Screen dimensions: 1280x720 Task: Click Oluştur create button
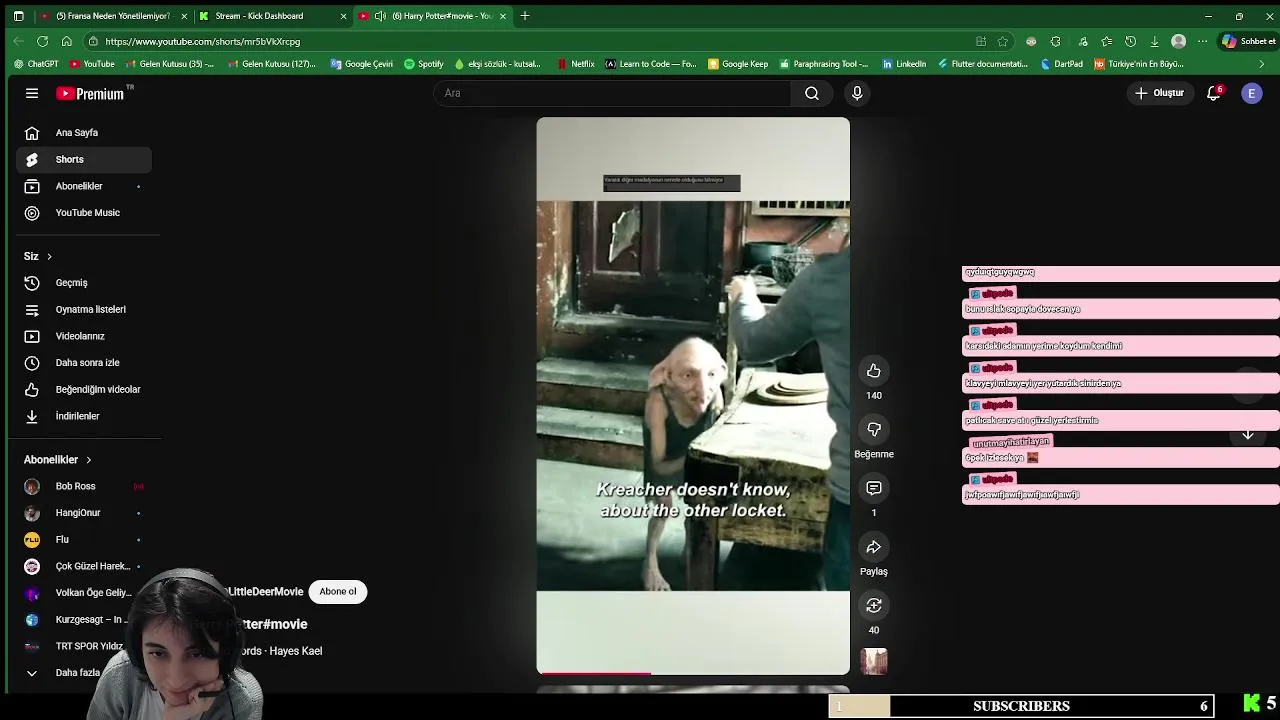1159,93
